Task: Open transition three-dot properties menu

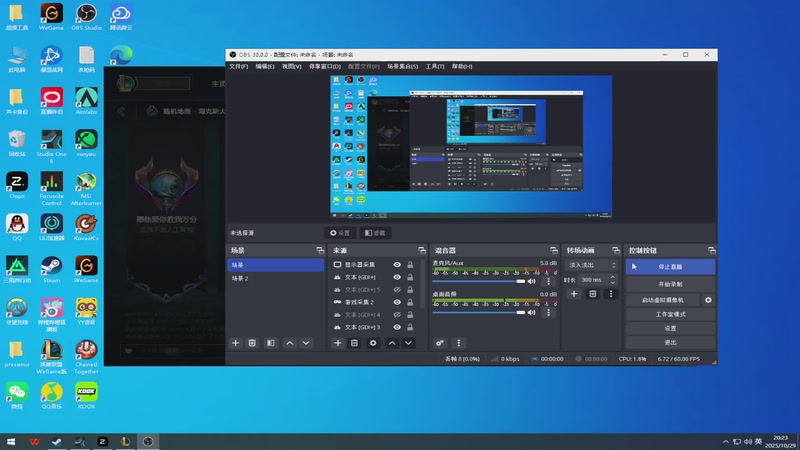Action: coord(611,294)
